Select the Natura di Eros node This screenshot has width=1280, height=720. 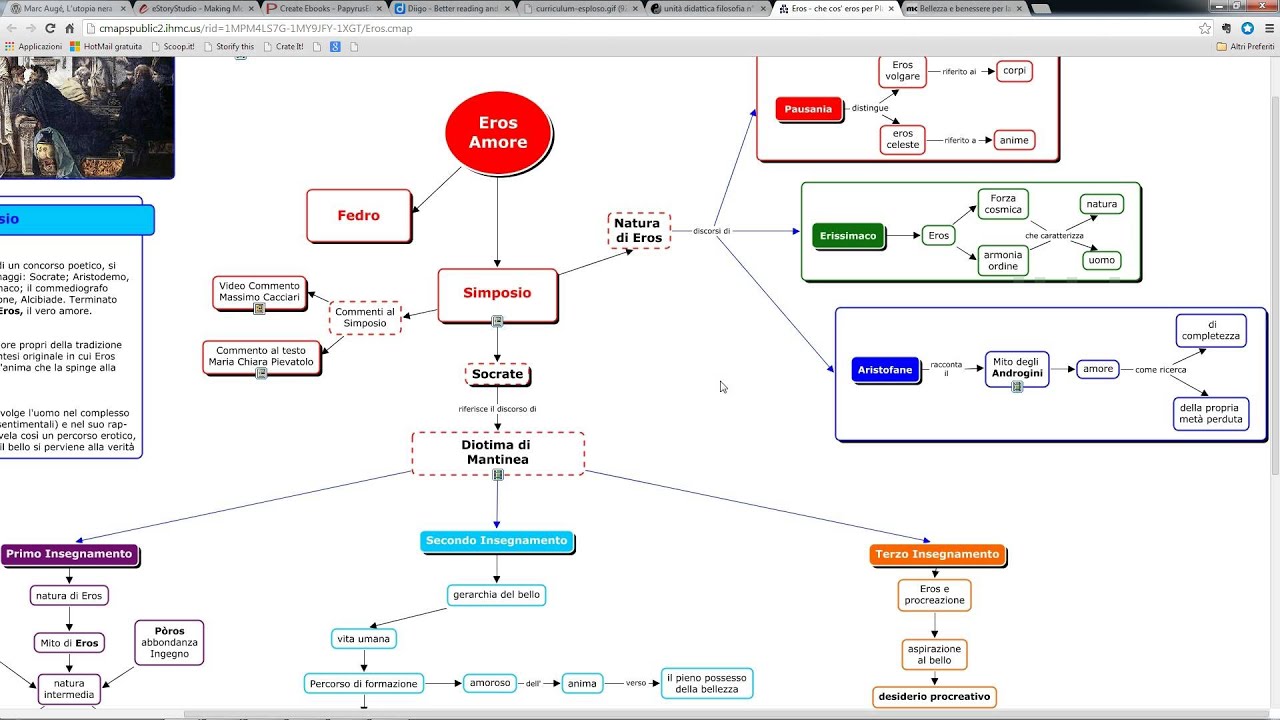pyautogui.click(x=638, y=230)
